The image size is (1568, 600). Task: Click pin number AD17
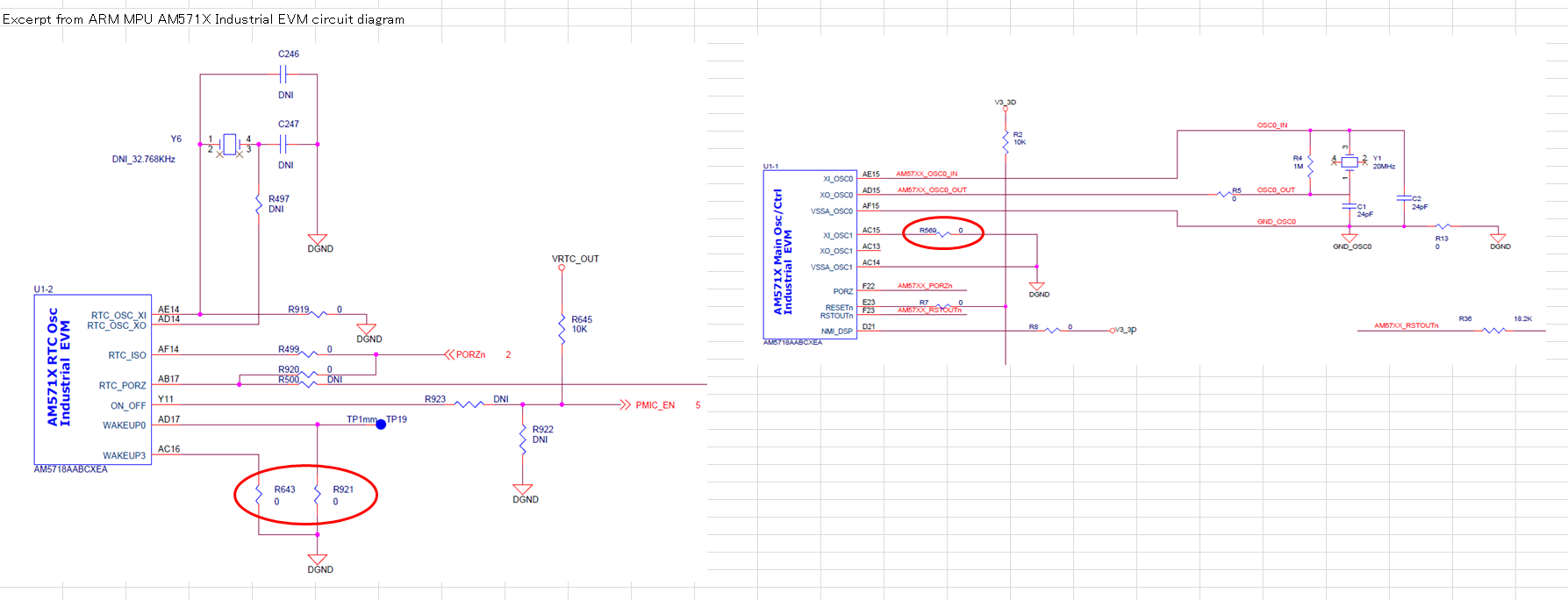click(168, 419)
